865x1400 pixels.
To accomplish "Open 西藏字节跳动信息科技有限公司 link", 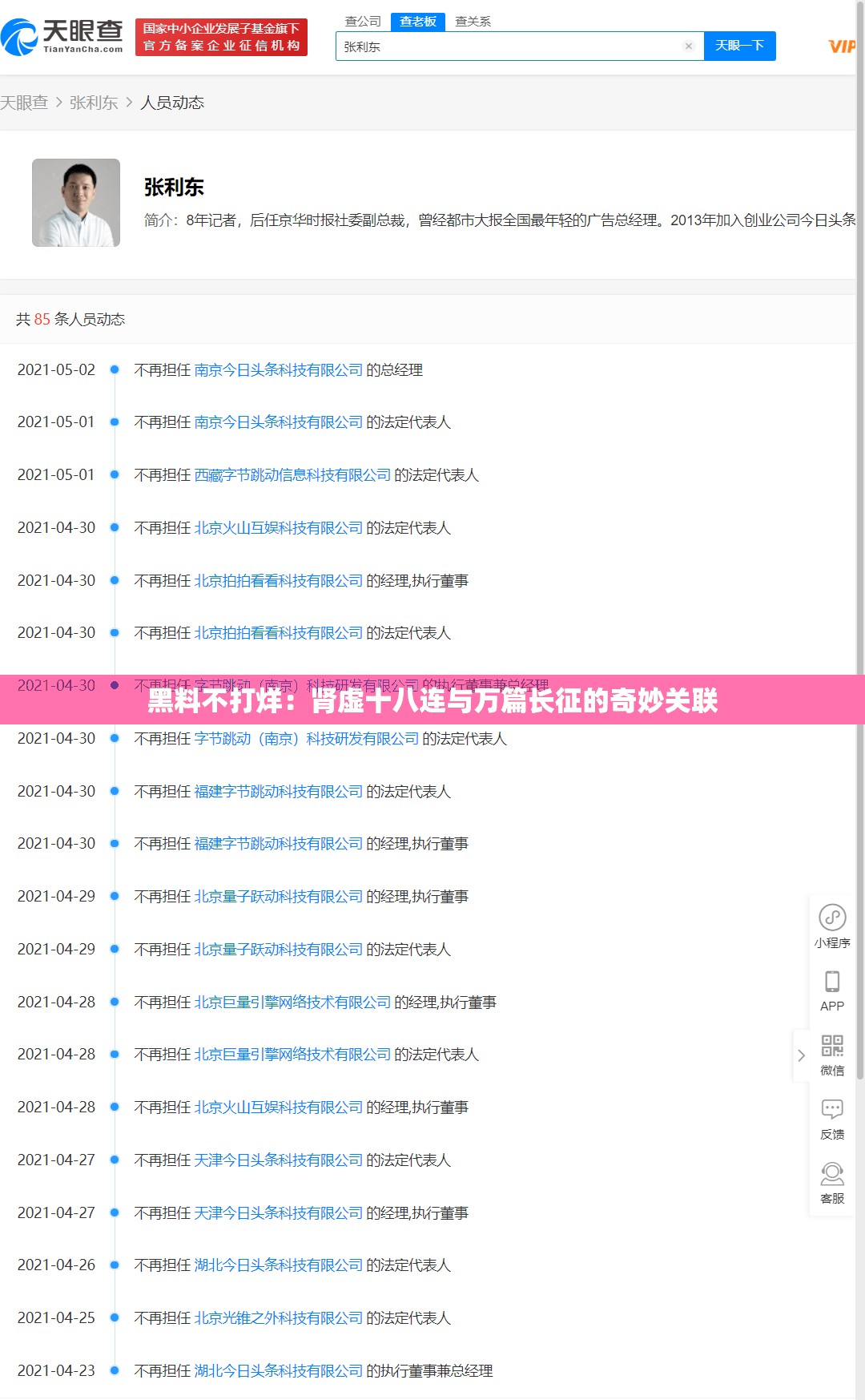I will coord(292,475).
